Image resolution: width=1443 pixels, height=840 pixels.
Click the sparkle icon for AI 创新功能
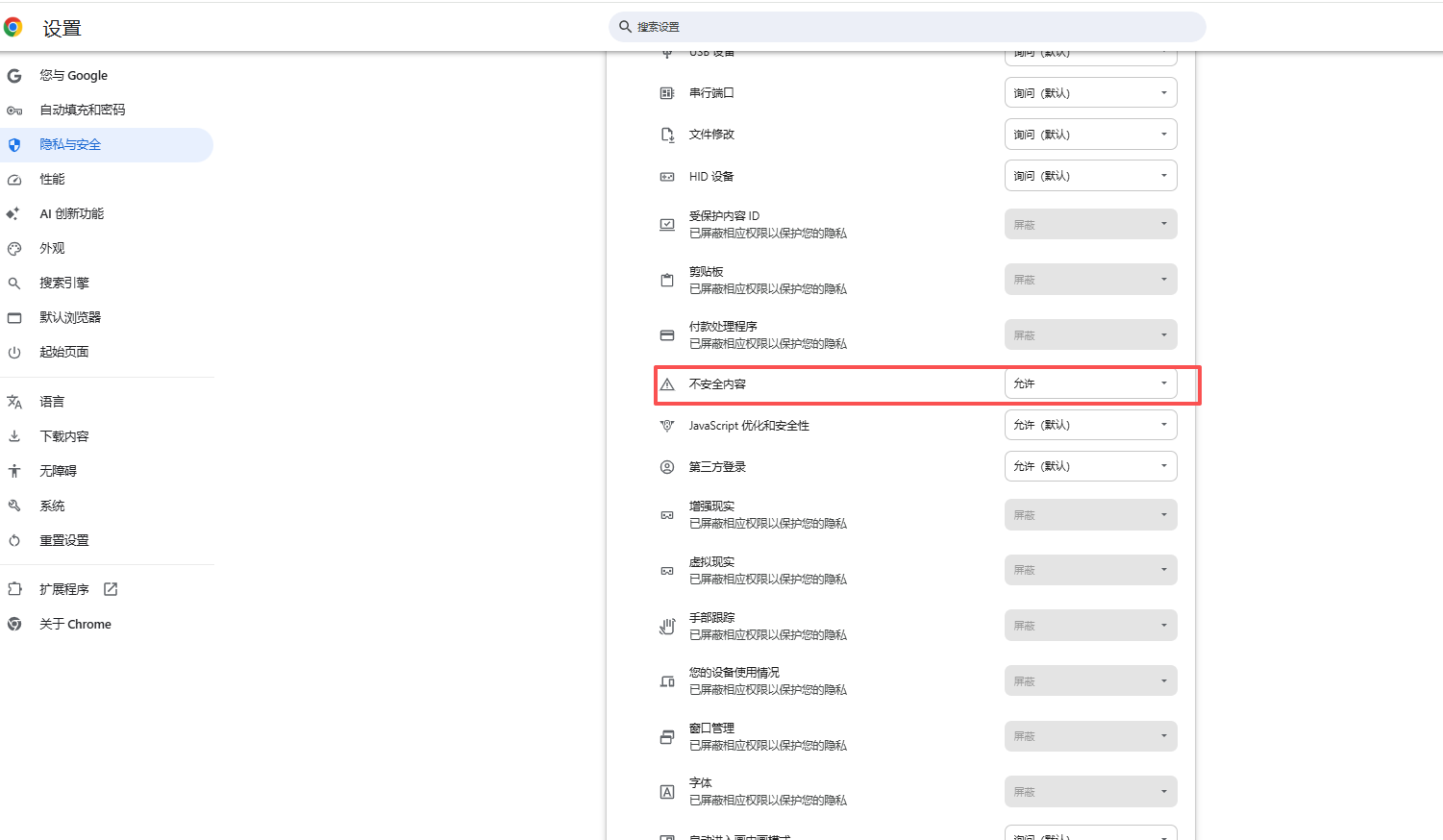pyautogui.click(x=14, y=213)
